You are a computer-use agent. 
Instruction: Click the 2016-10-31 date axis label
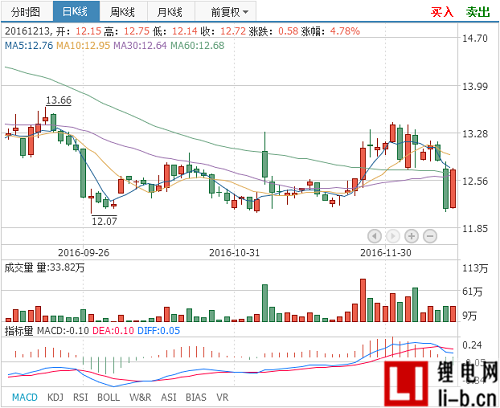coord(234,253)
